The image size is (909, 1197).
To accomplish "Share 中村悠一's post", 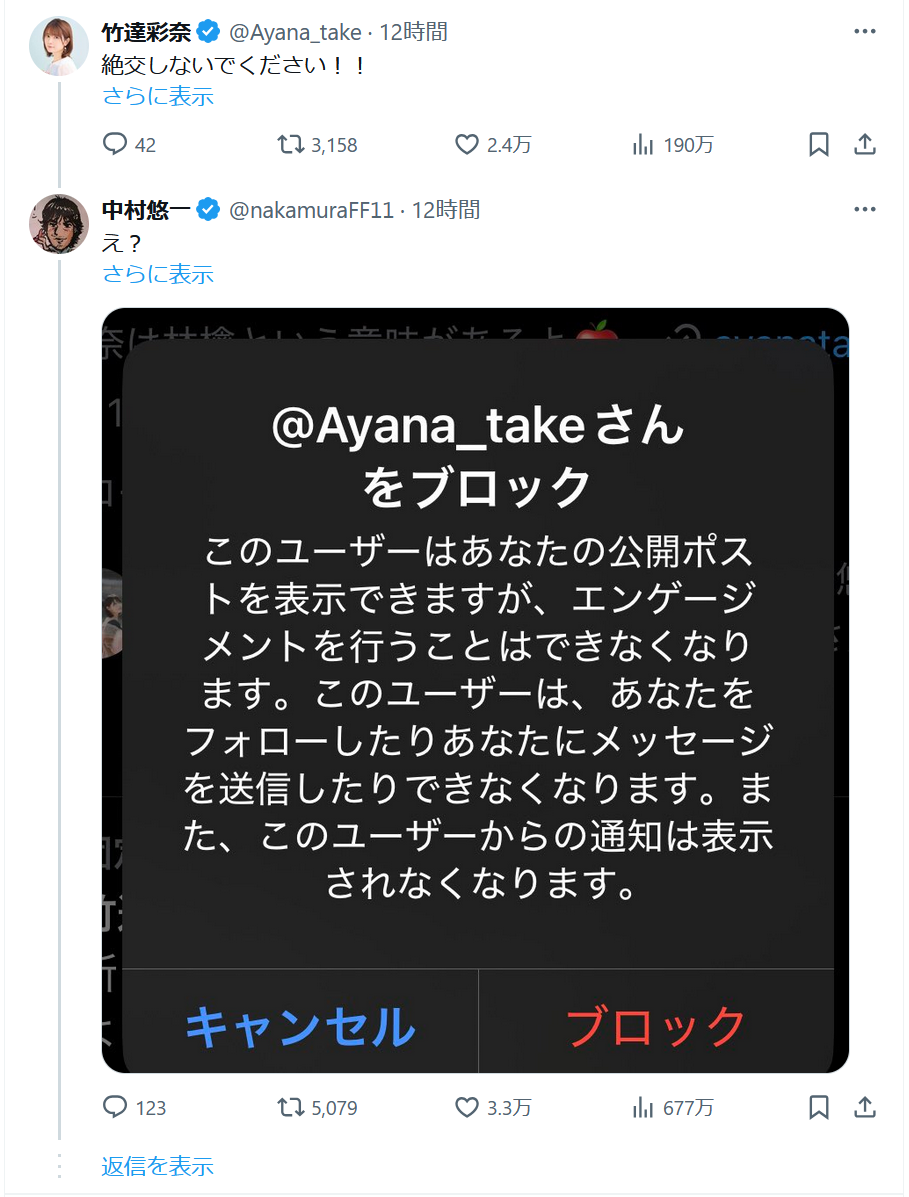I will [x=865, y=1107].
